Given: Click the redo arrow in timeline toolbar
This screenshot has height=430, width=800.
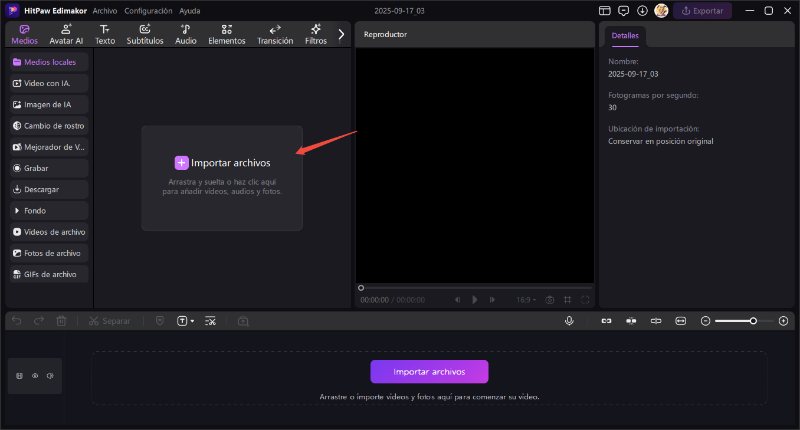Looking at the screenshot, I should (39, 321).
